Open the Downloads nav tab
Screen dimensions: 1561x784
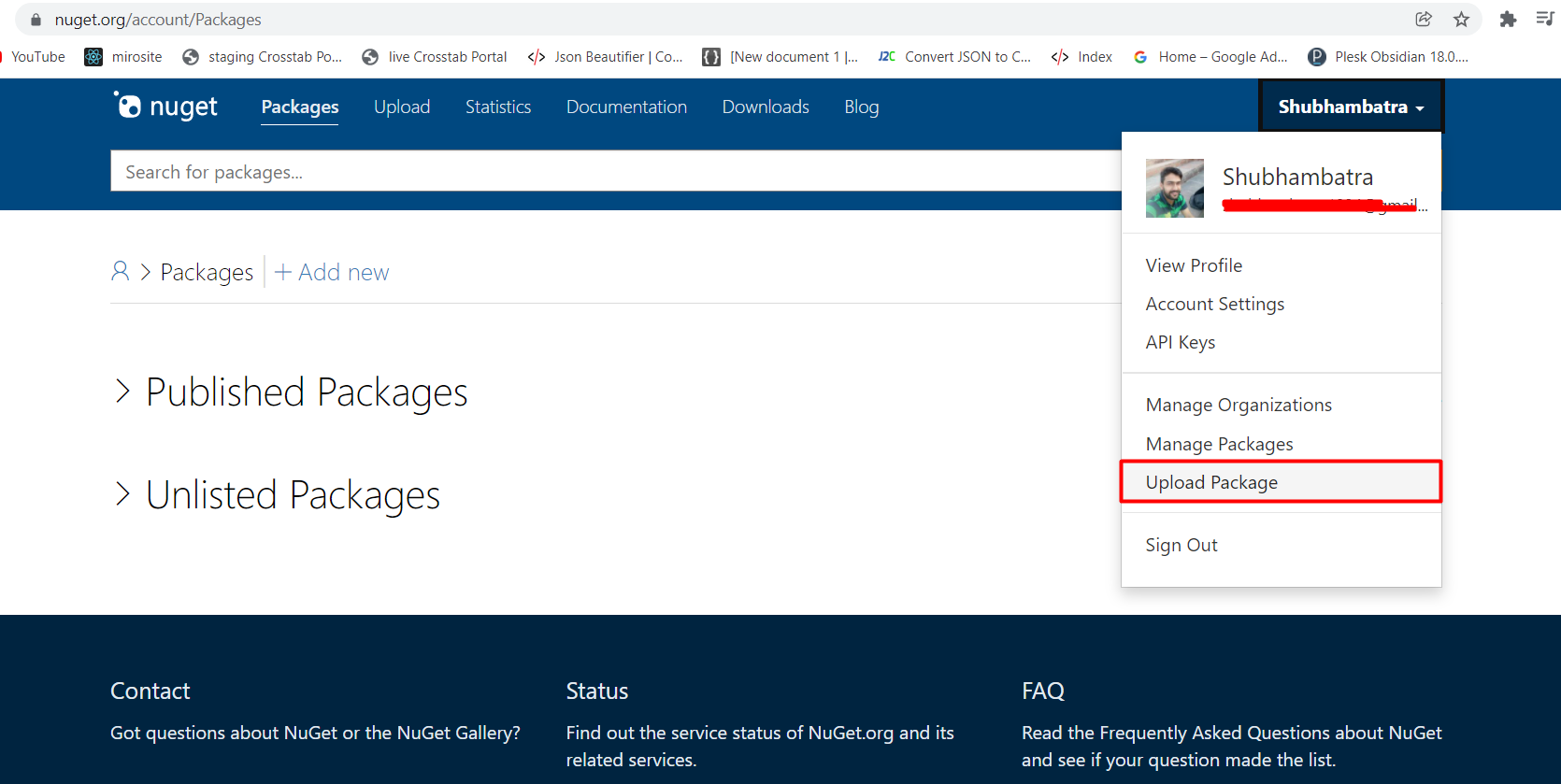coord(766,107)
